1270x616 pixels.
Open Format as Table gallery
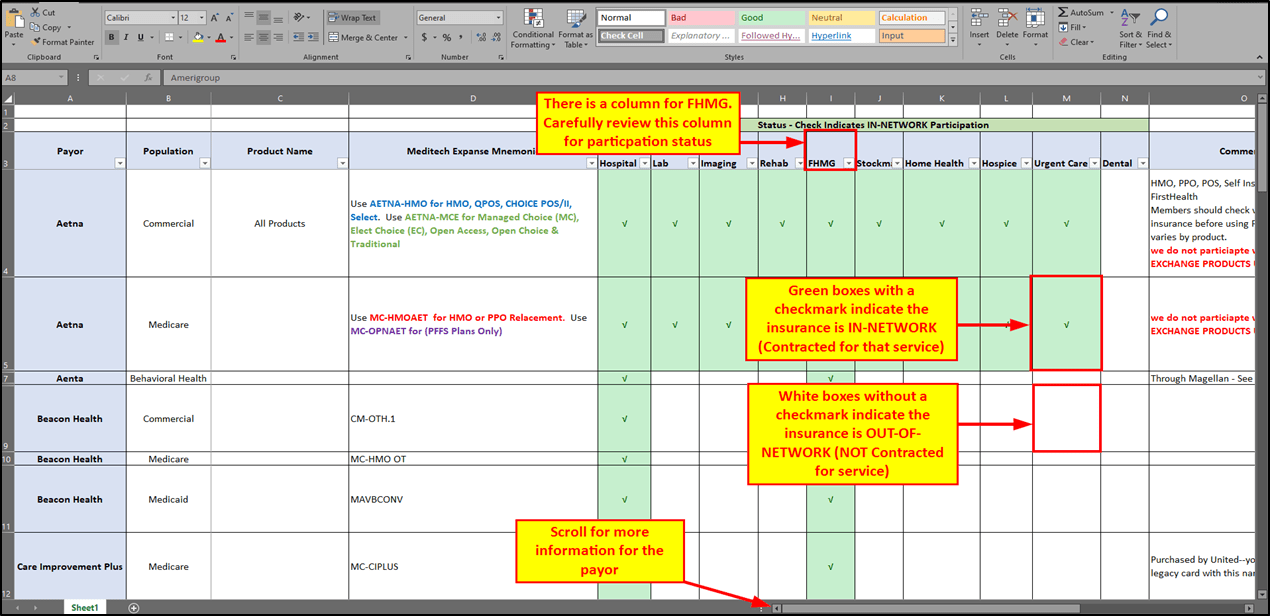click(575, 28)
